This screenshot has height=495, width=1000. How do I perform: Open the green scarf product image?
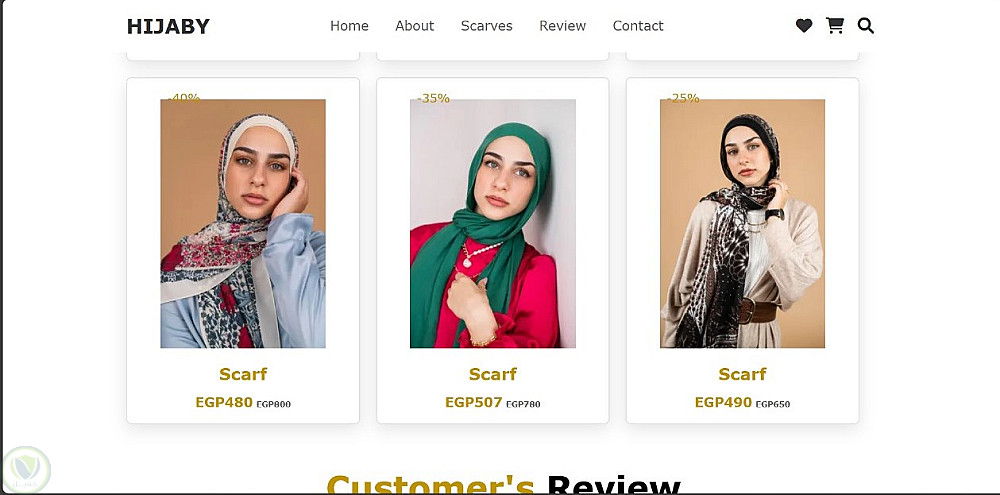tap(492, 223)
